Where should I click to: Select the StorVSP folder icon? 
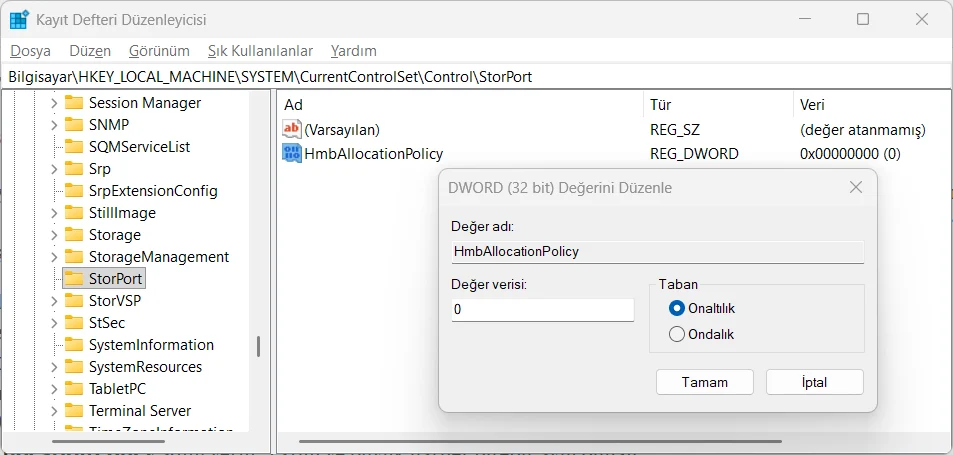coord(74,301)
